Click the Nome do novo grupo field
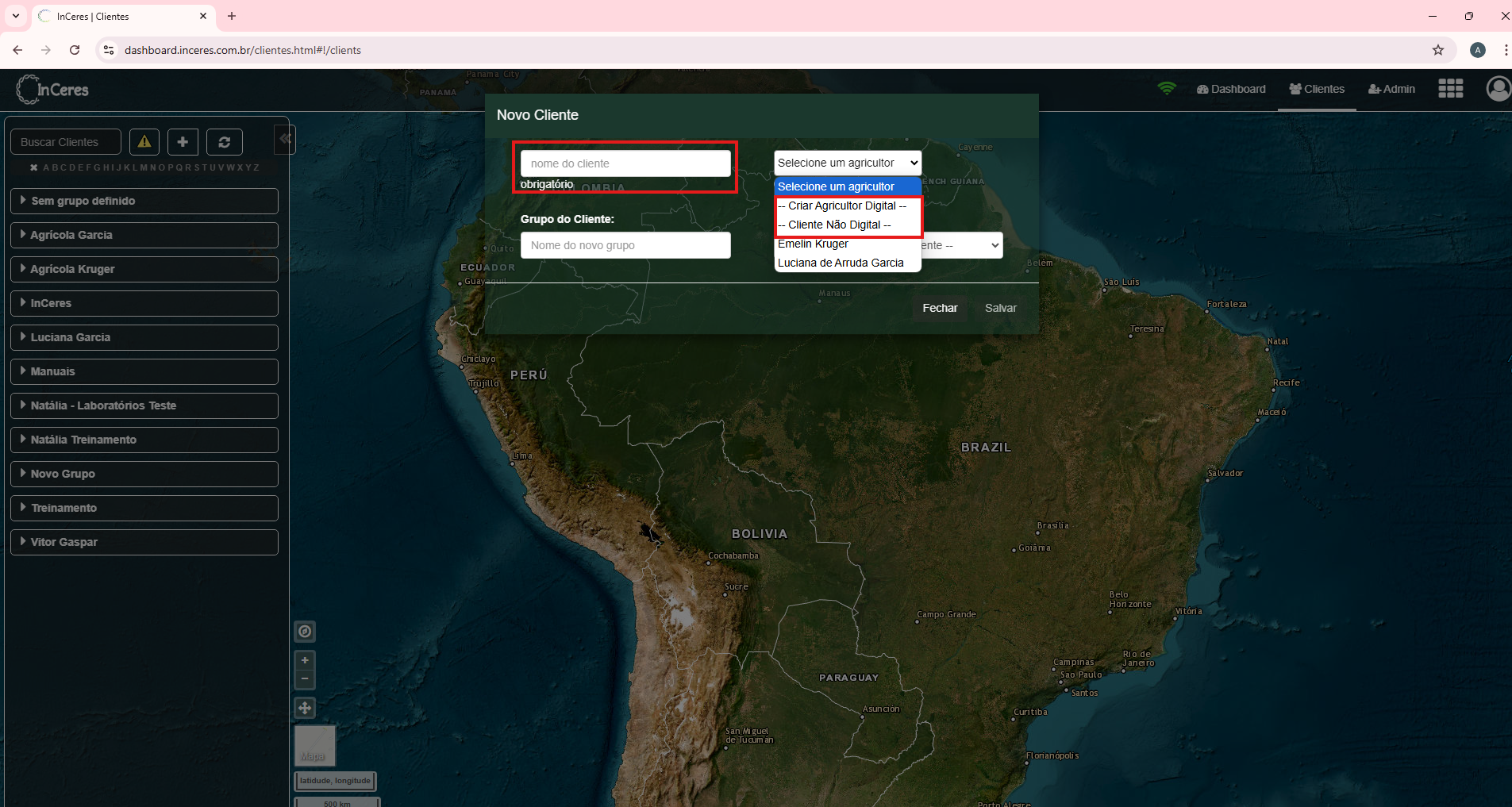 [x=625, y=245]
